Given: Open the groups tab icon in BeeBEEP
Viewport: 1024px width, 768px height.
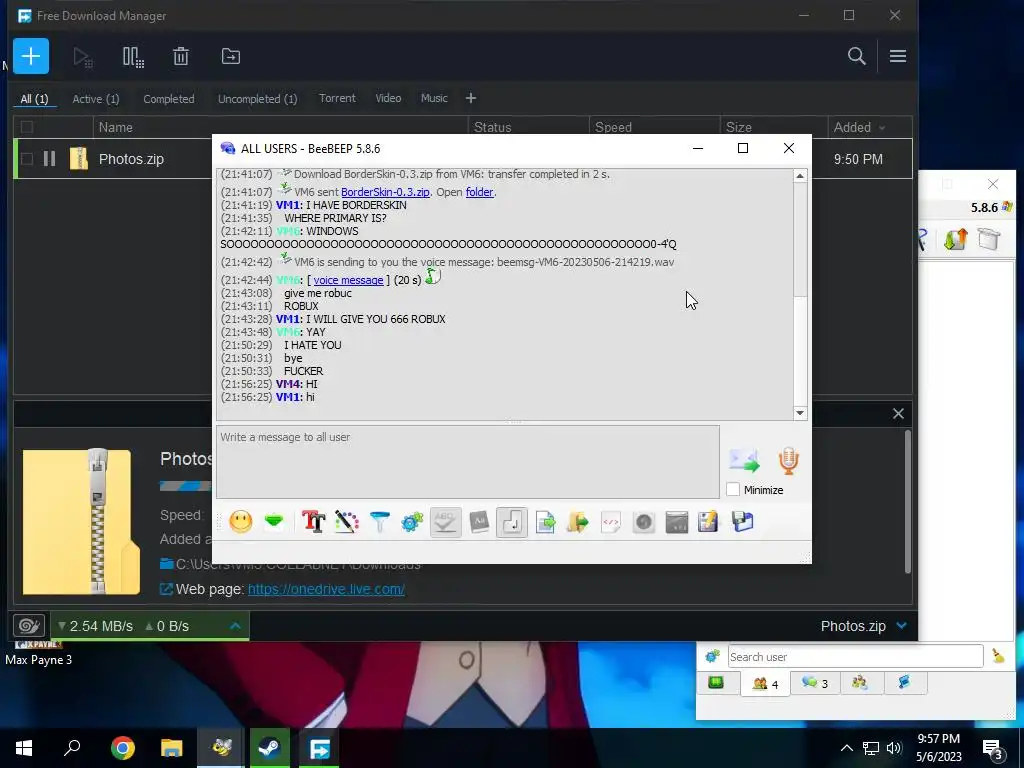Looking at the screenshot, I should 859,682.
